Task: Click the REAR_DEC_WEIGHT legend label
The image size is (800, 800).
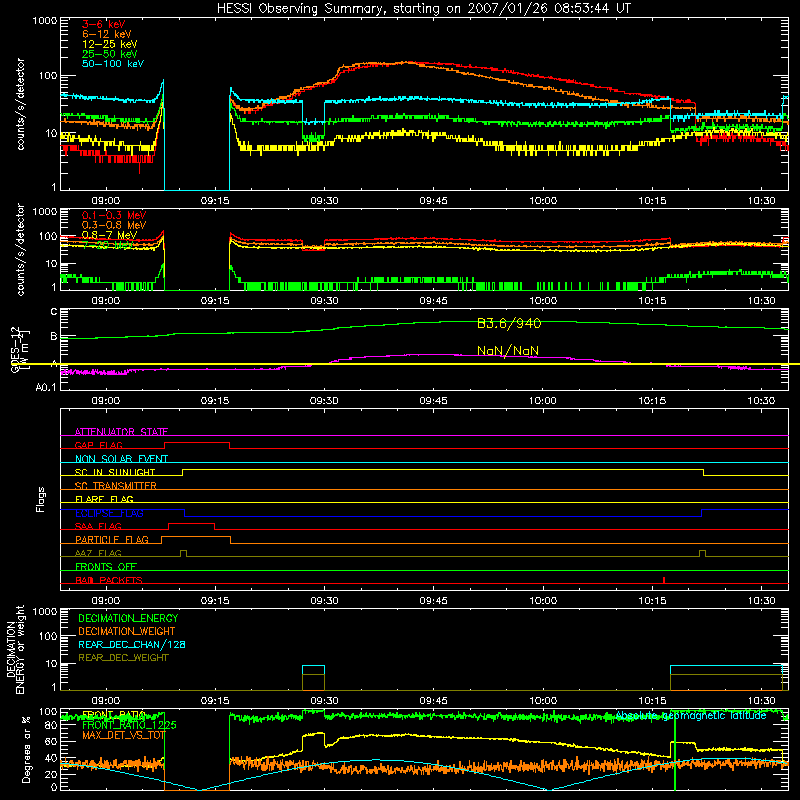Action: (123, 658)
